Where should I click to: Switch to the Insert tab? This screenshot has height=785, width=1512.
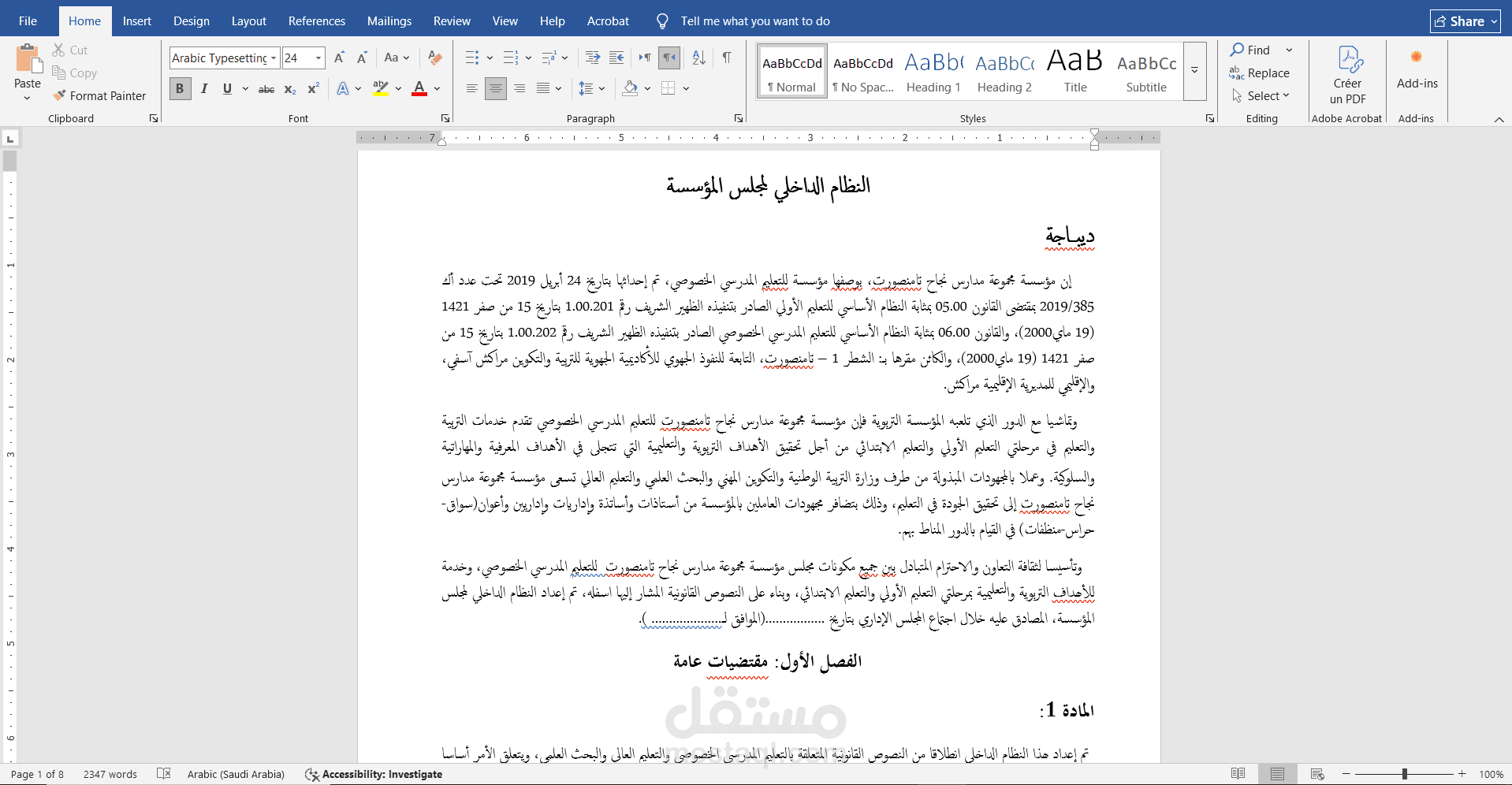click(136, 21)
